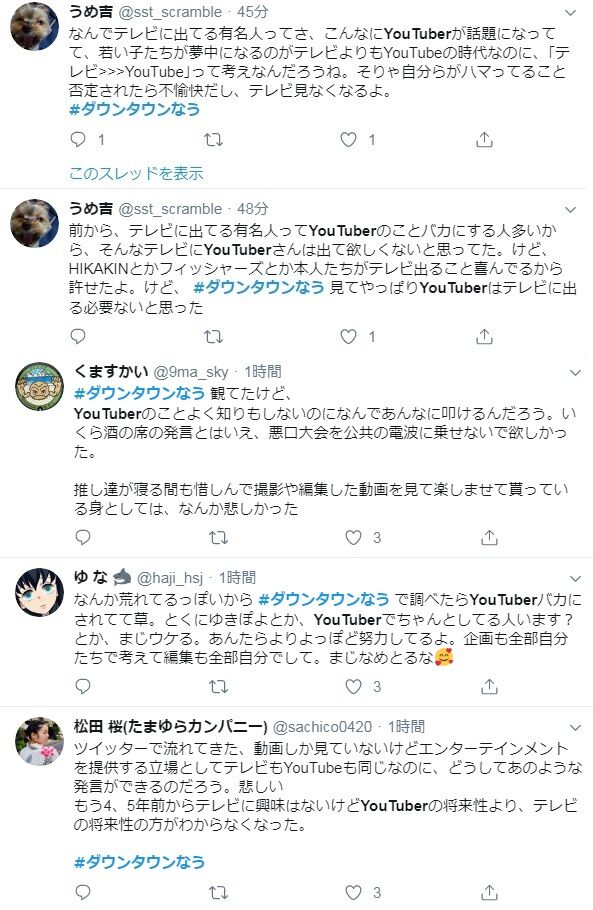Open うめ吉's profile picture on 45分 tweet

click(x=34, y=27)
